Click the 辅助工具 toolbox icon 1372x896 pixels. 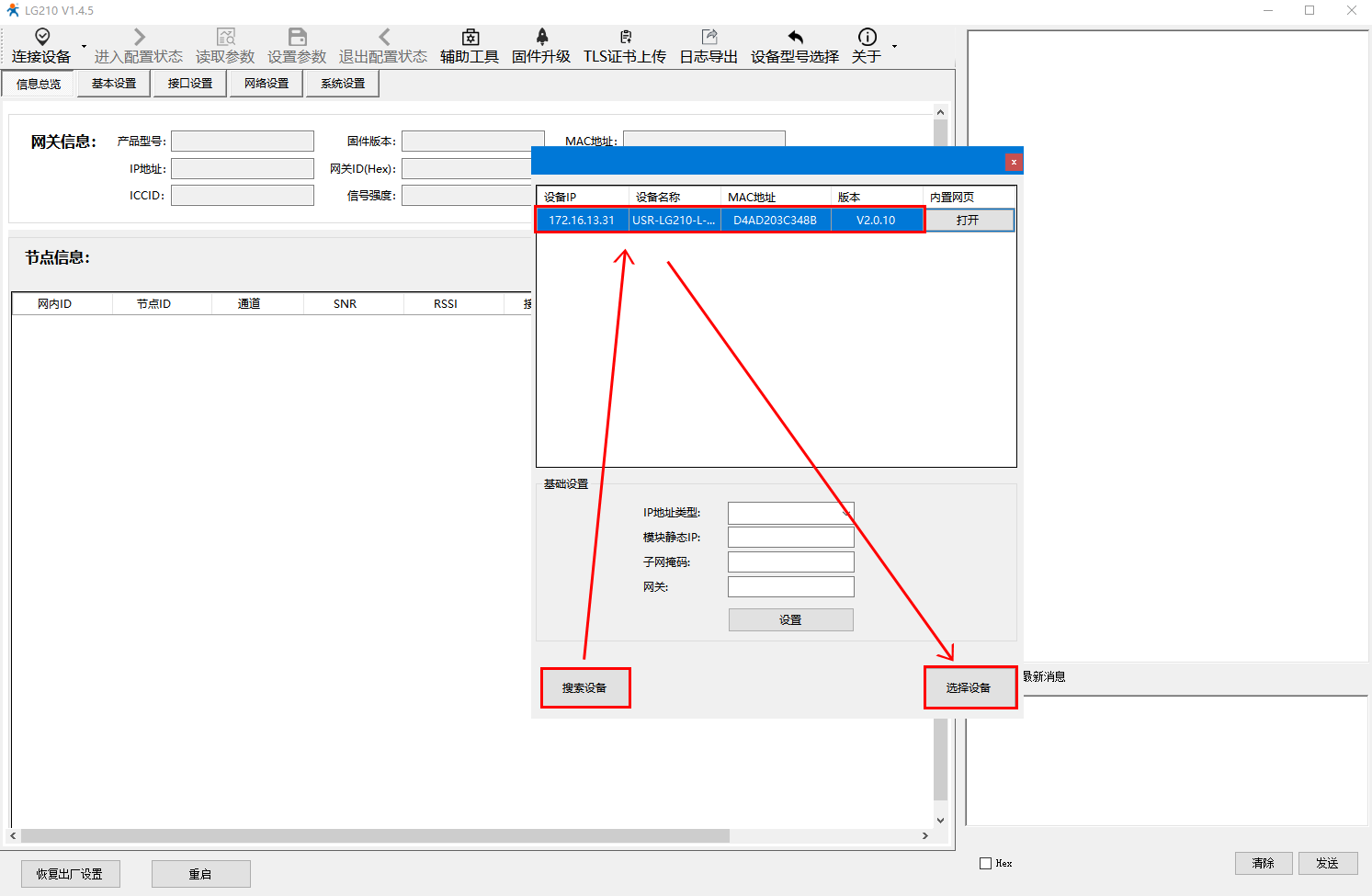(x=470, y=38)
